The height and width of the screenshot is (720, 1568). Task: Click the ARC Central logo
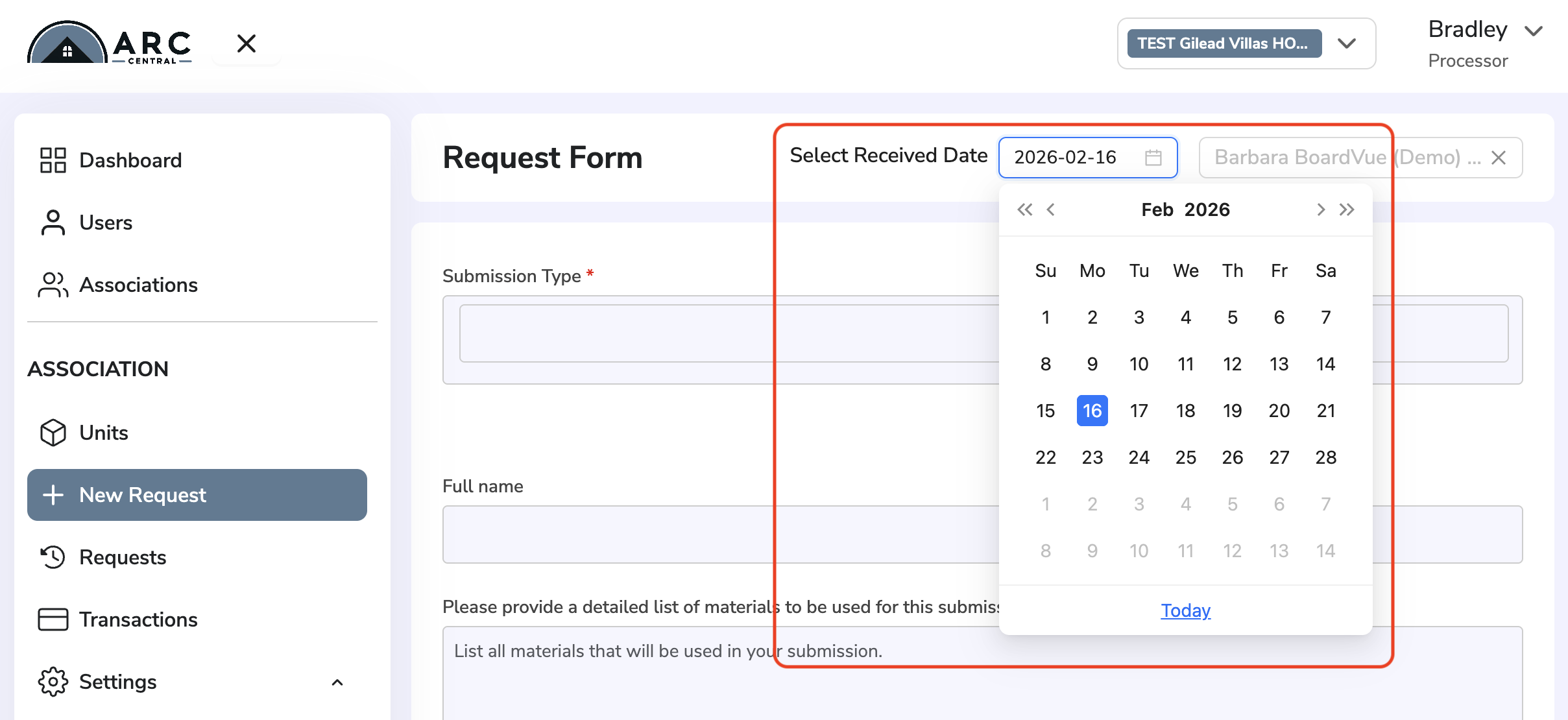tap(110, 43)
